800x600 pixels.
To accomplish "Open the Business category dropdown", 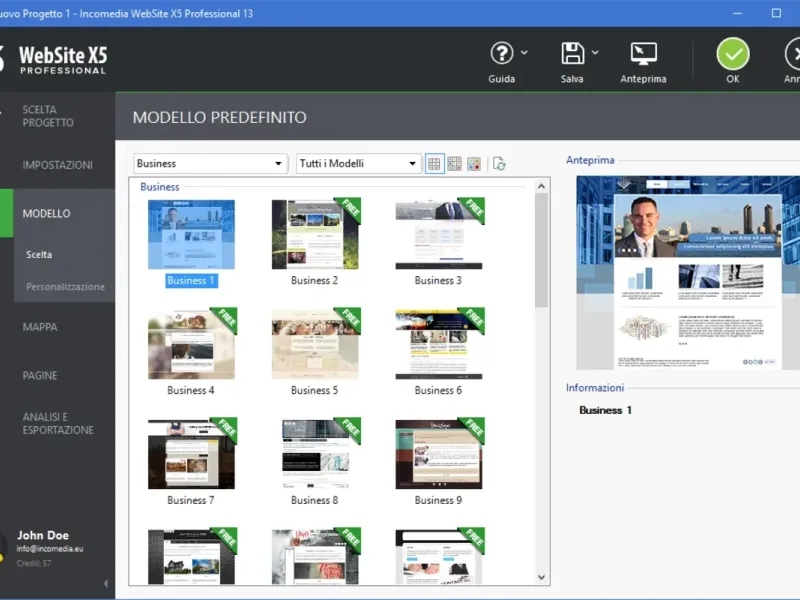I will point(210,164).
